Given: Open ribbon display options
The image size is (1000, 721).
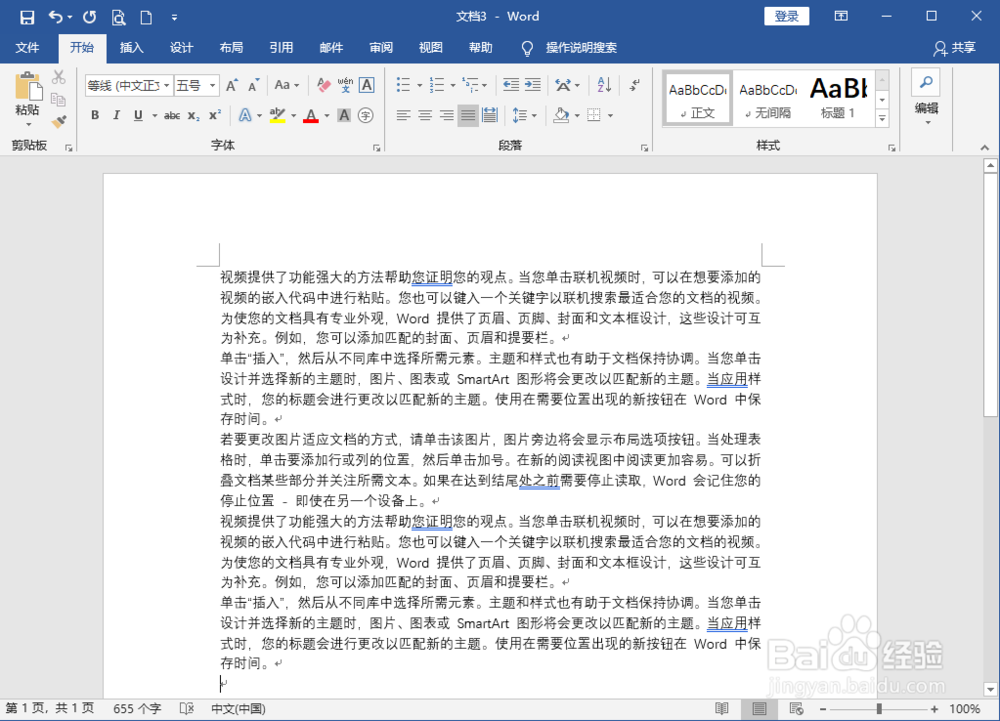Looking at the screenshot, I should (x=841, y=16).
